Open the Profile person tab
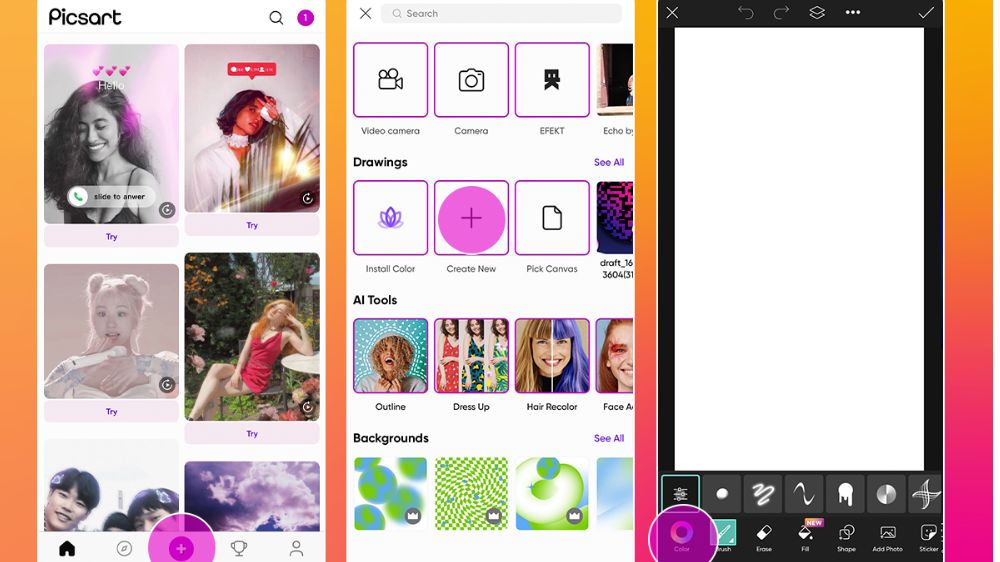 click(297, 548)
